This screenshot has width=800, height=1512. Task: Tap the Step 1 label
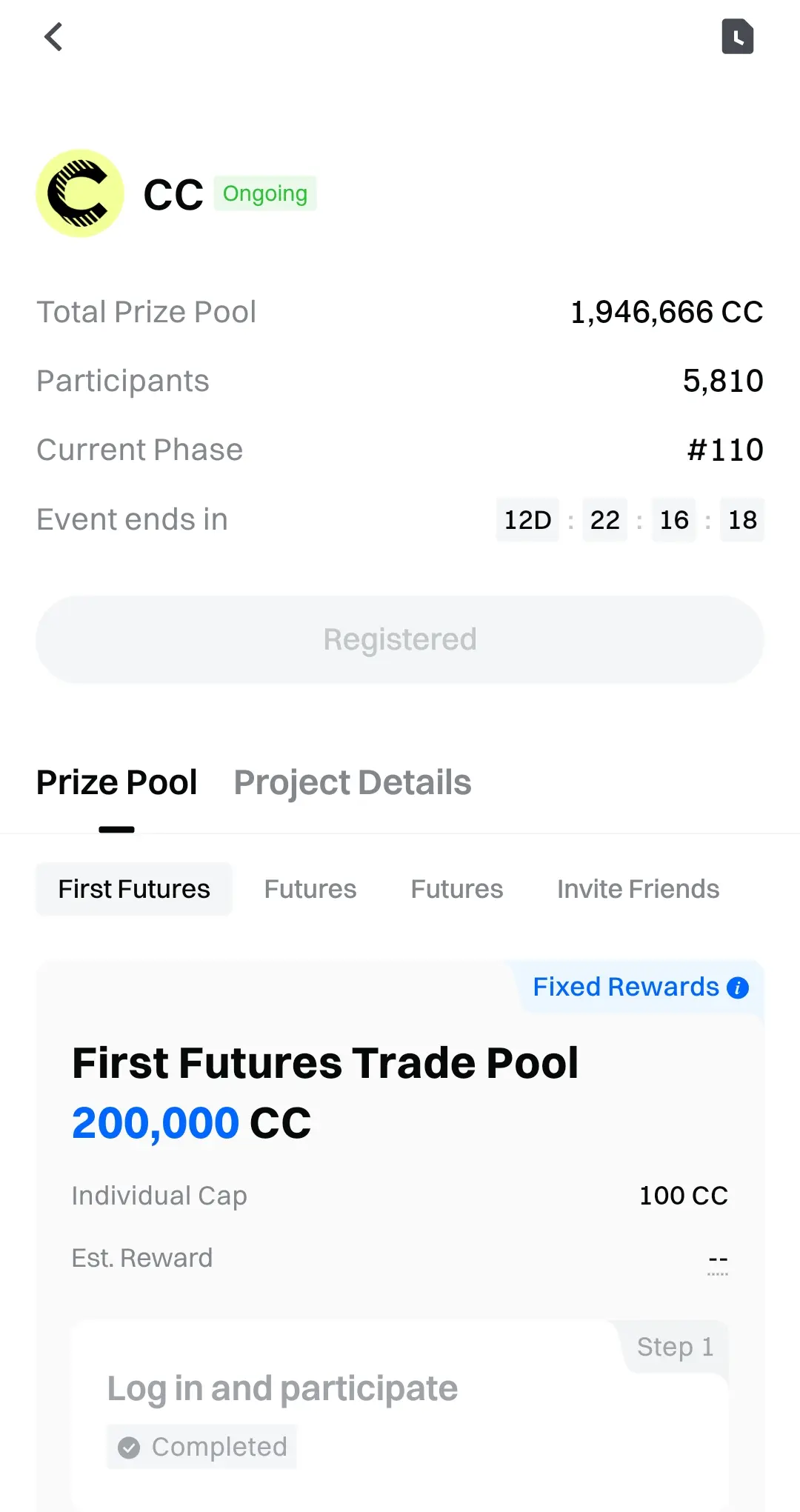click(x=675, y=1347)
